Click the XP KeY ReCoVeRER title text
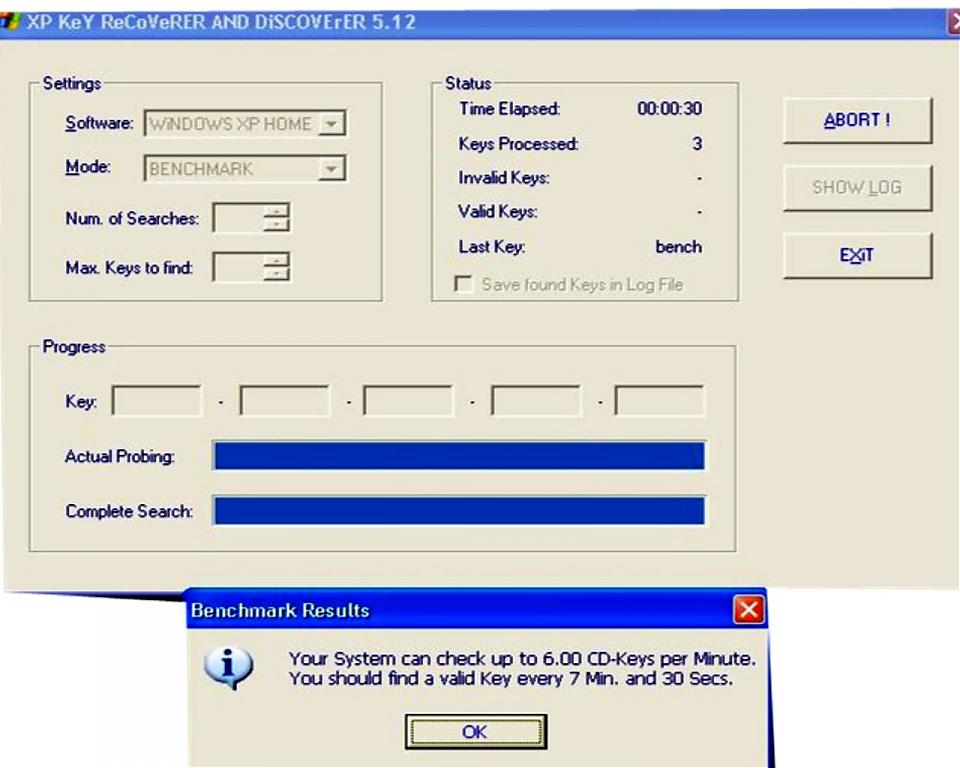Viewport: 960px width, 768px height. pos(221,23)
